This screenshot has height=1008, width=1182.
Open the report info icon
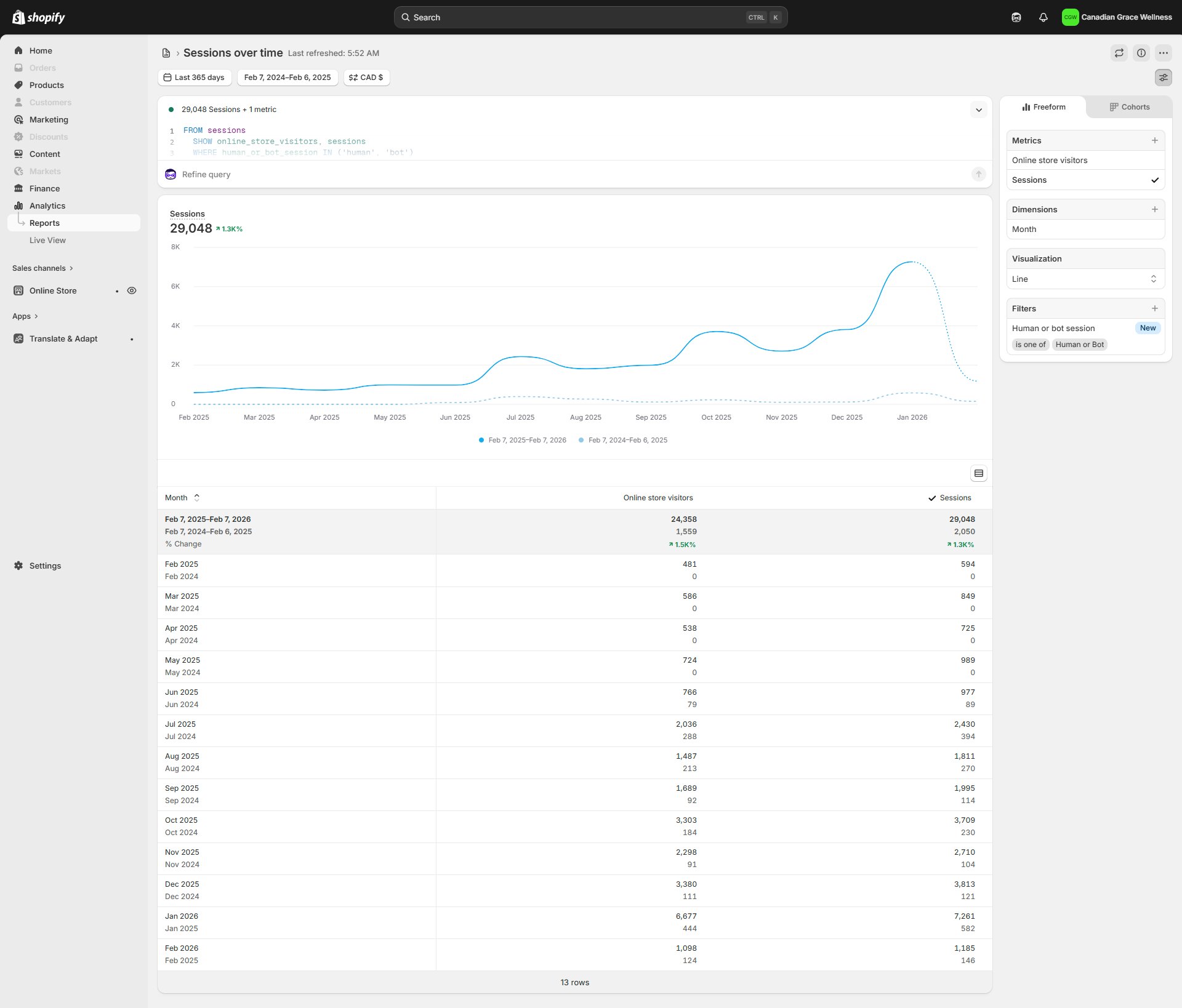(x=1141, y=53)
